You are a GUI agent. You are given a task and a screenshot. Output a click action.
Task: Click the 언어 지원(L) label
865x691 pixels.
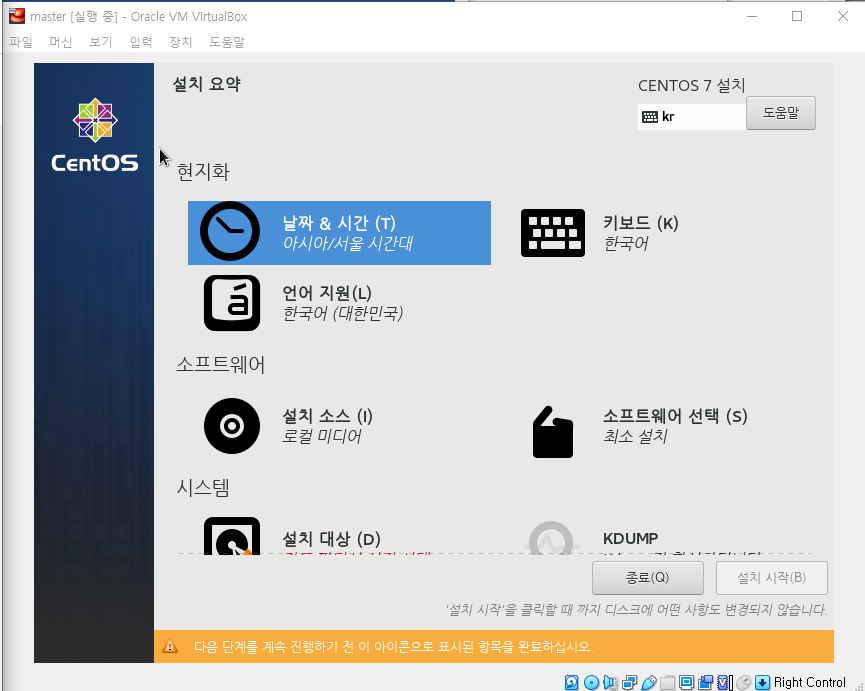pos(327,293)
